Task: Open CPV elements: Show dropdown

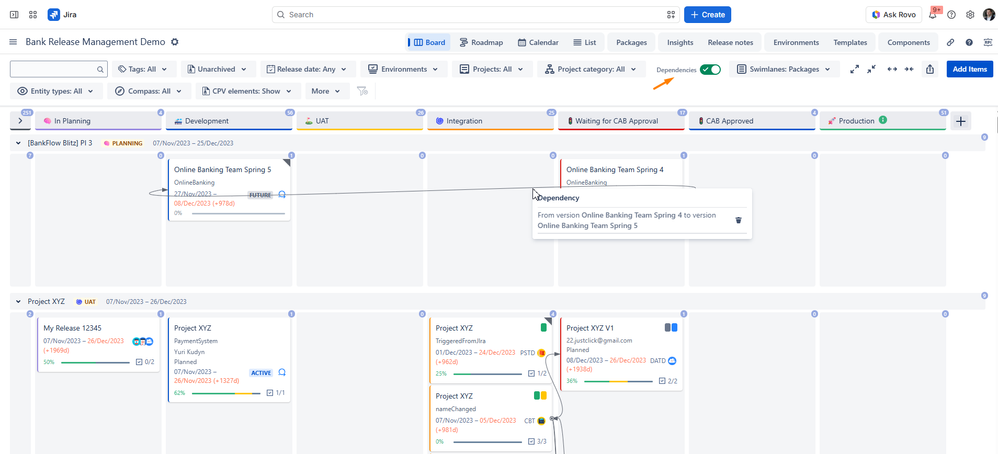Action: [248, 91]
